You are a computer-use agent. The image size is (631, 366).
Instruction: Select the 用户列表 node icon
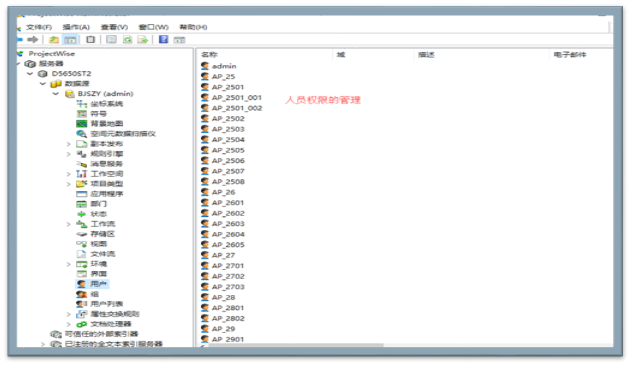pyautogui.click(x=82, y=304)
